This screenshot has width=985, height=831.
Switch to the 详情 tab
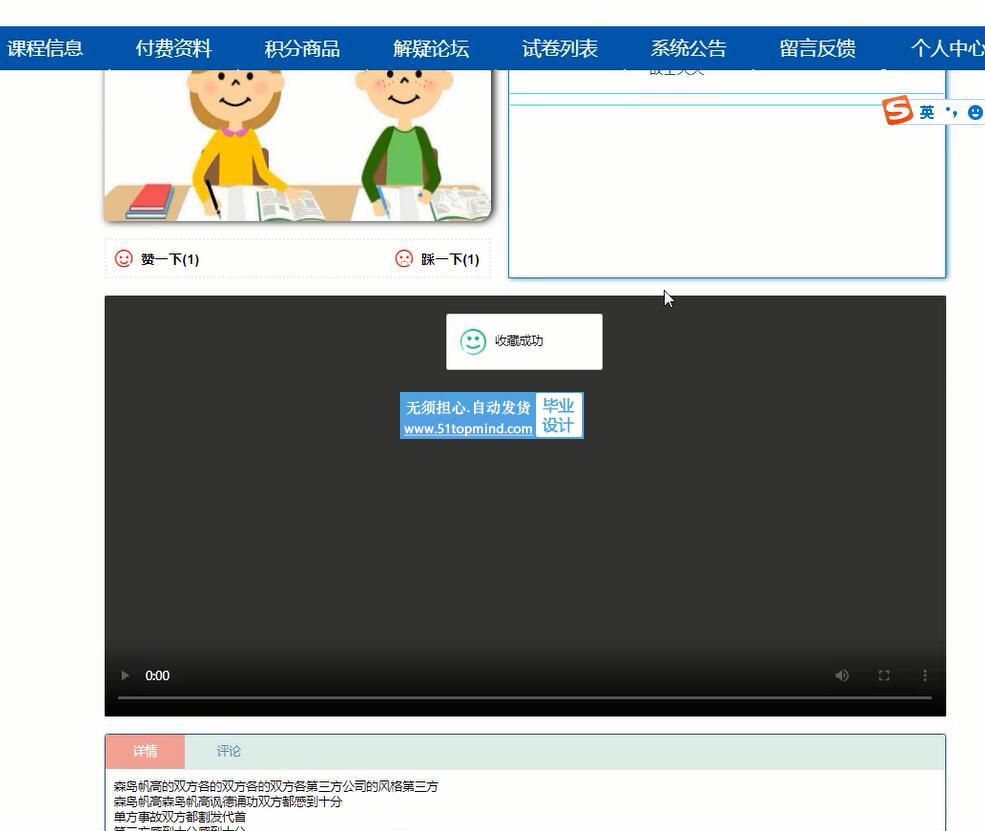point(145,751)
